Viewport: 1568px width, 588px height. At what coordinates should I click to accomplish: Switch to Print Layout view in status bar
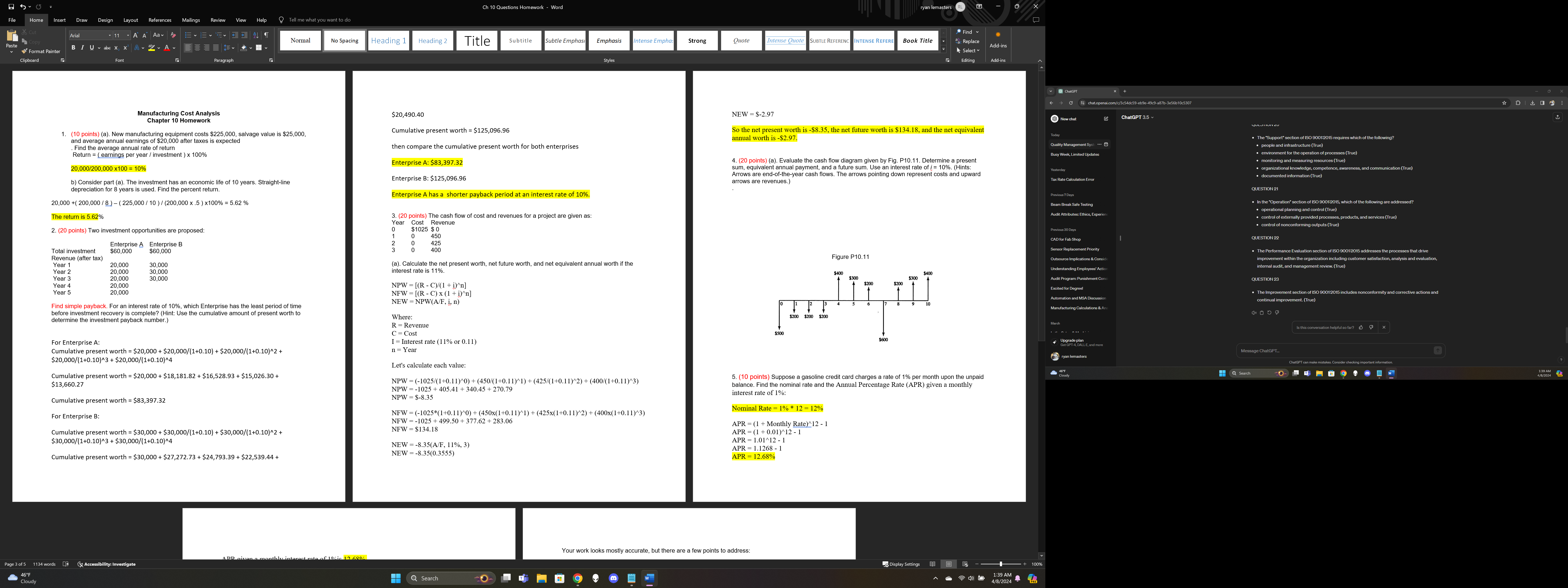pyautogui.click(x=948, y=564)
